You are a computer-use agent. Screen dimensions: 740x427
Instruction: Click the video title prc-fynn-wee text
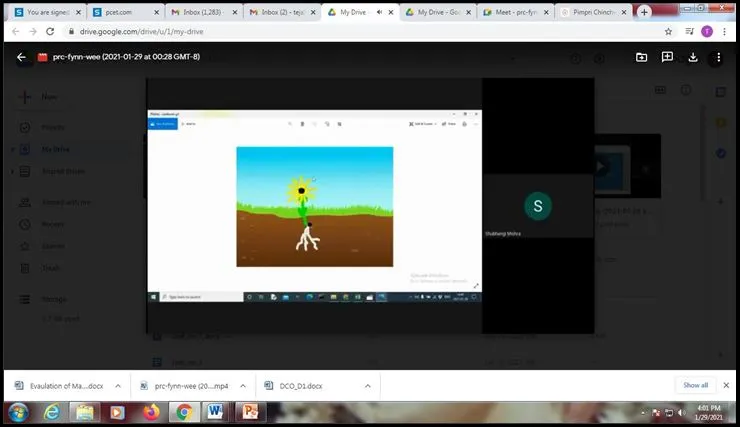coord(126,57)
